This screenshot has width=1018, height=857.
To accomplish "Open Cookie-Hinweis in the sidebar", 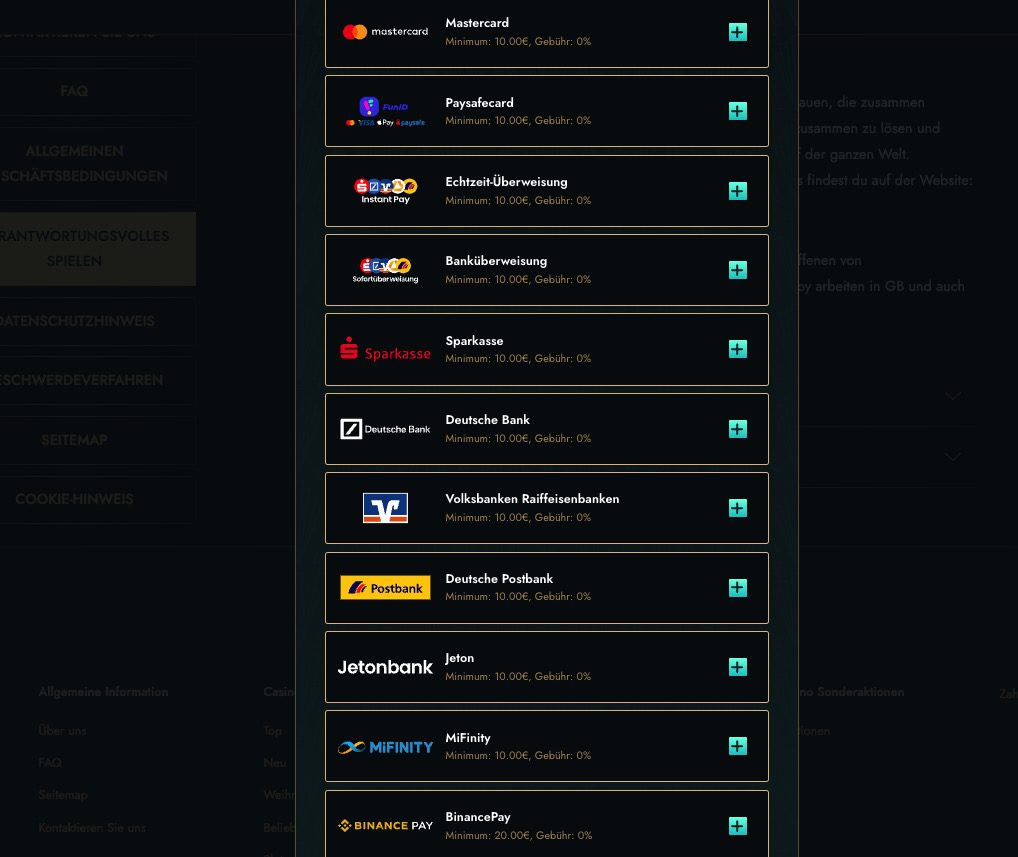I will 74,499.
